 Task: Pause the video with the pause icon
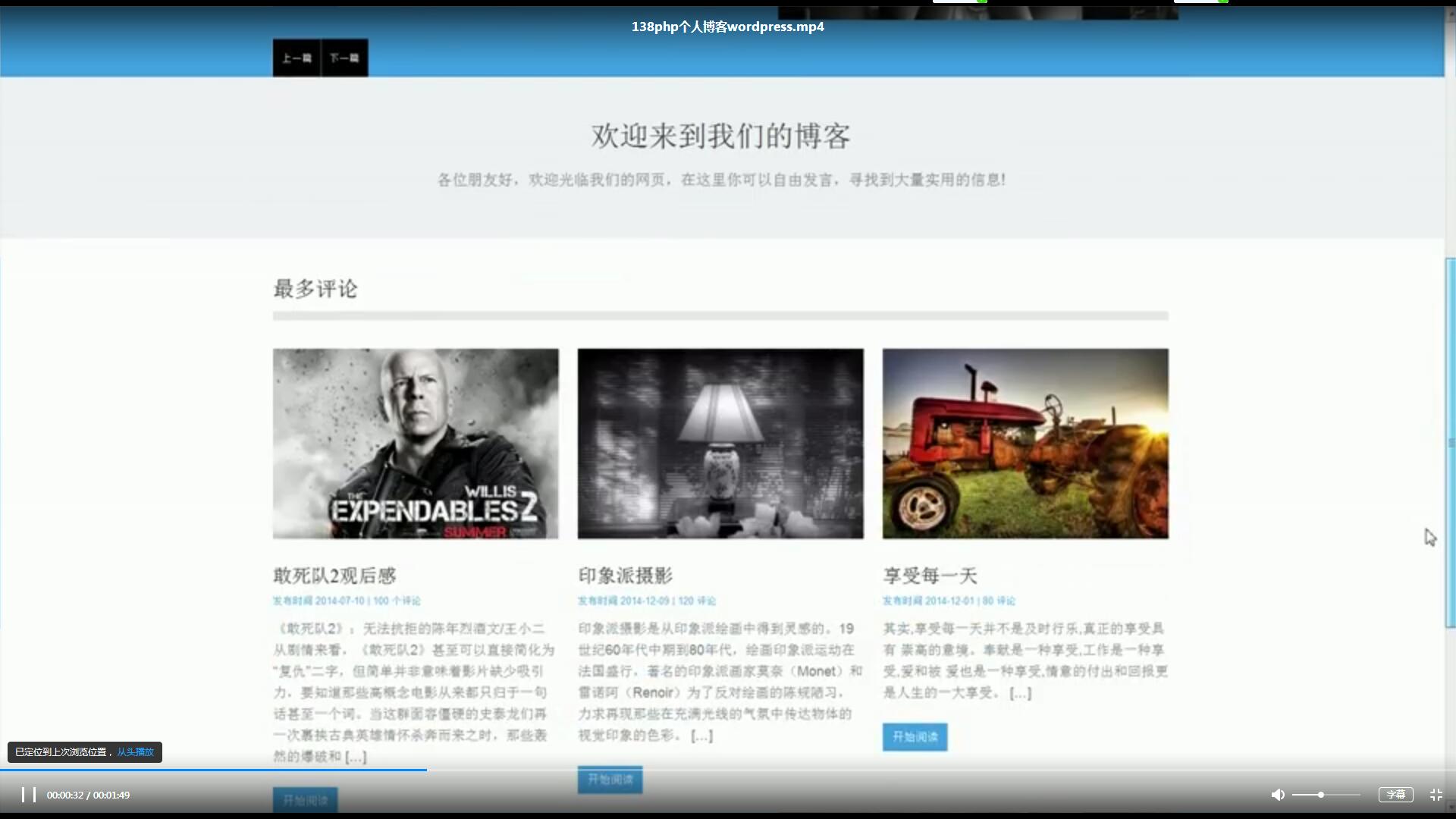(x=28, y=795)
